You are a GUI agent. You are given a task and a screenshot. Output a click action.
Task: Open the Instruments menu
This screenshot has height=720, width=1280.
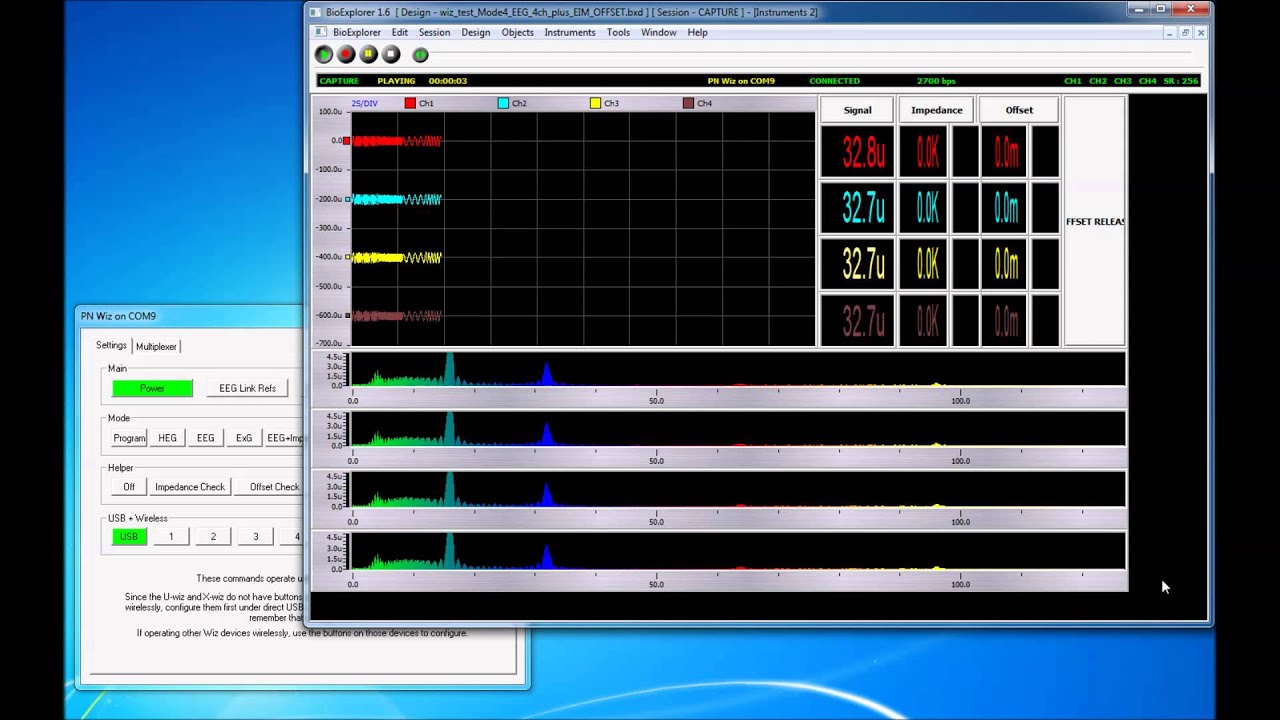[x=570, y=32]
